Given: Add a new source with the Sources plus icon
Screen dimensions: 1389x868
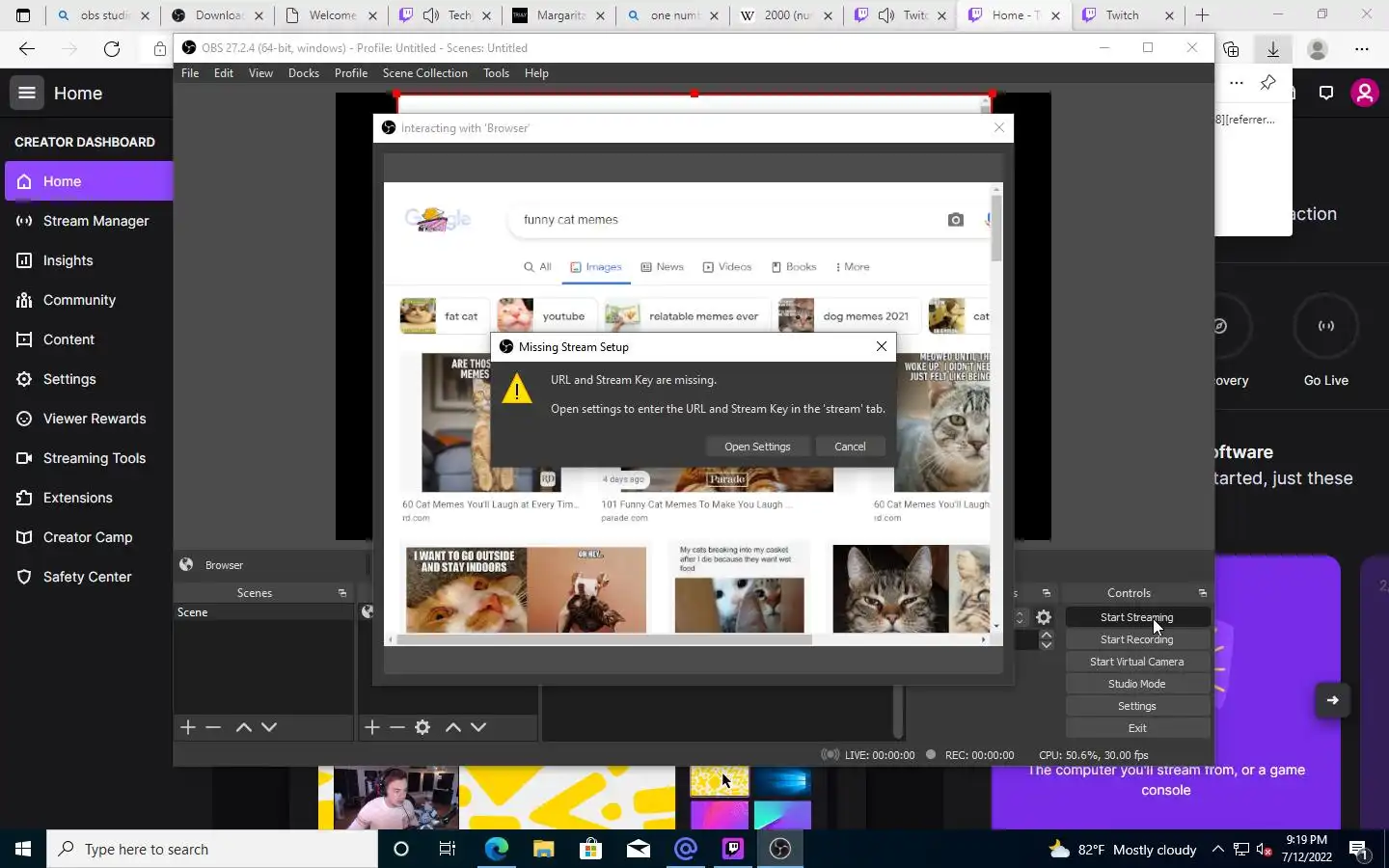Looking at the screenshot, I should (x=372, y=727).
